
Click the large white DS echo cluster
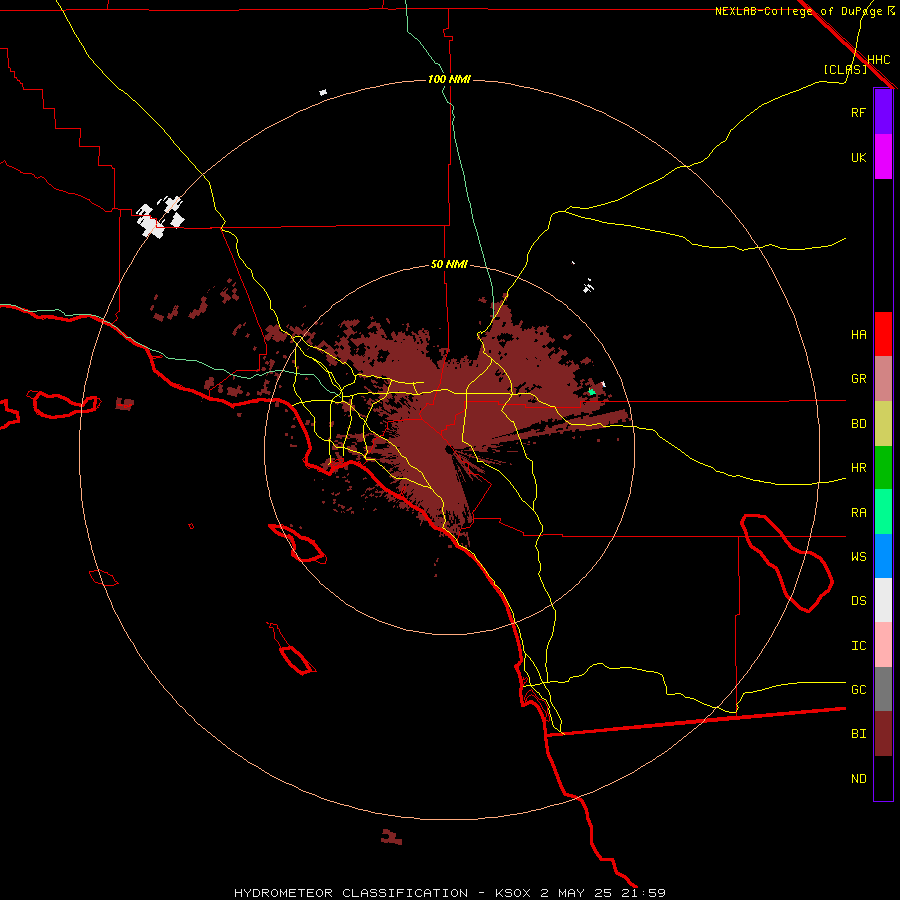[x=160, y=217]
